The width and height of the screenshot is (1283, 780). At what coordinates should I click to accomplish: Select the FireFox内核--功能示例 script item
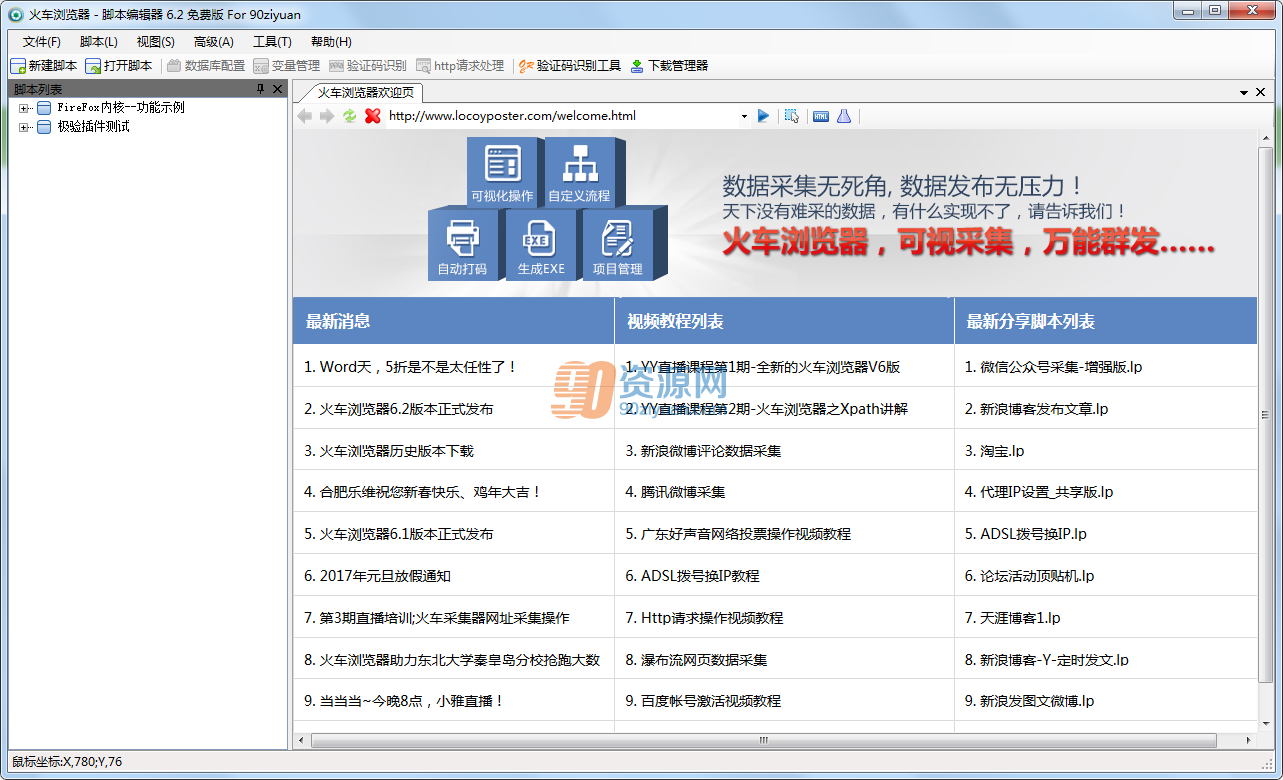(120, 108)
